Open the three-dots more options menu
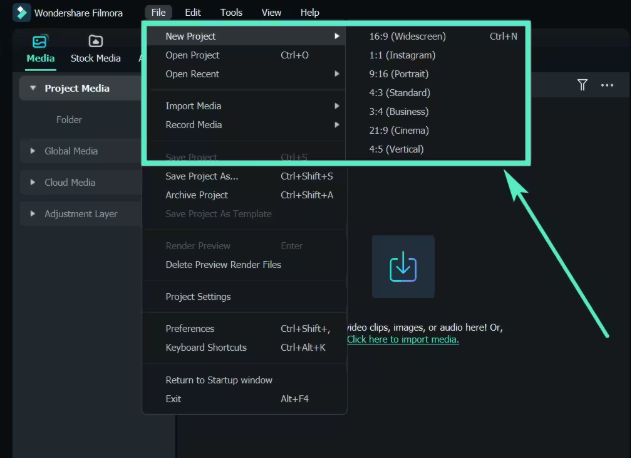Viewport: 631px width, 458px height. tap(607, 85)
